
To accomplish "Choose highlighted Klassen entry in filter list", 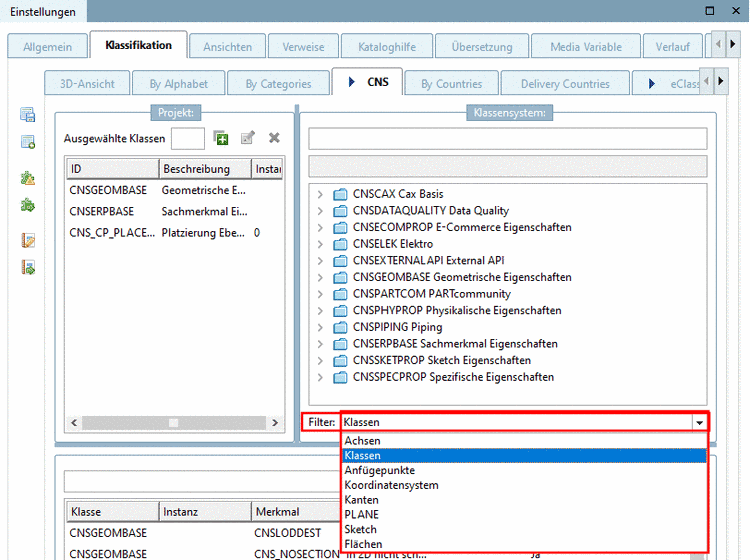I will (525, 455).
